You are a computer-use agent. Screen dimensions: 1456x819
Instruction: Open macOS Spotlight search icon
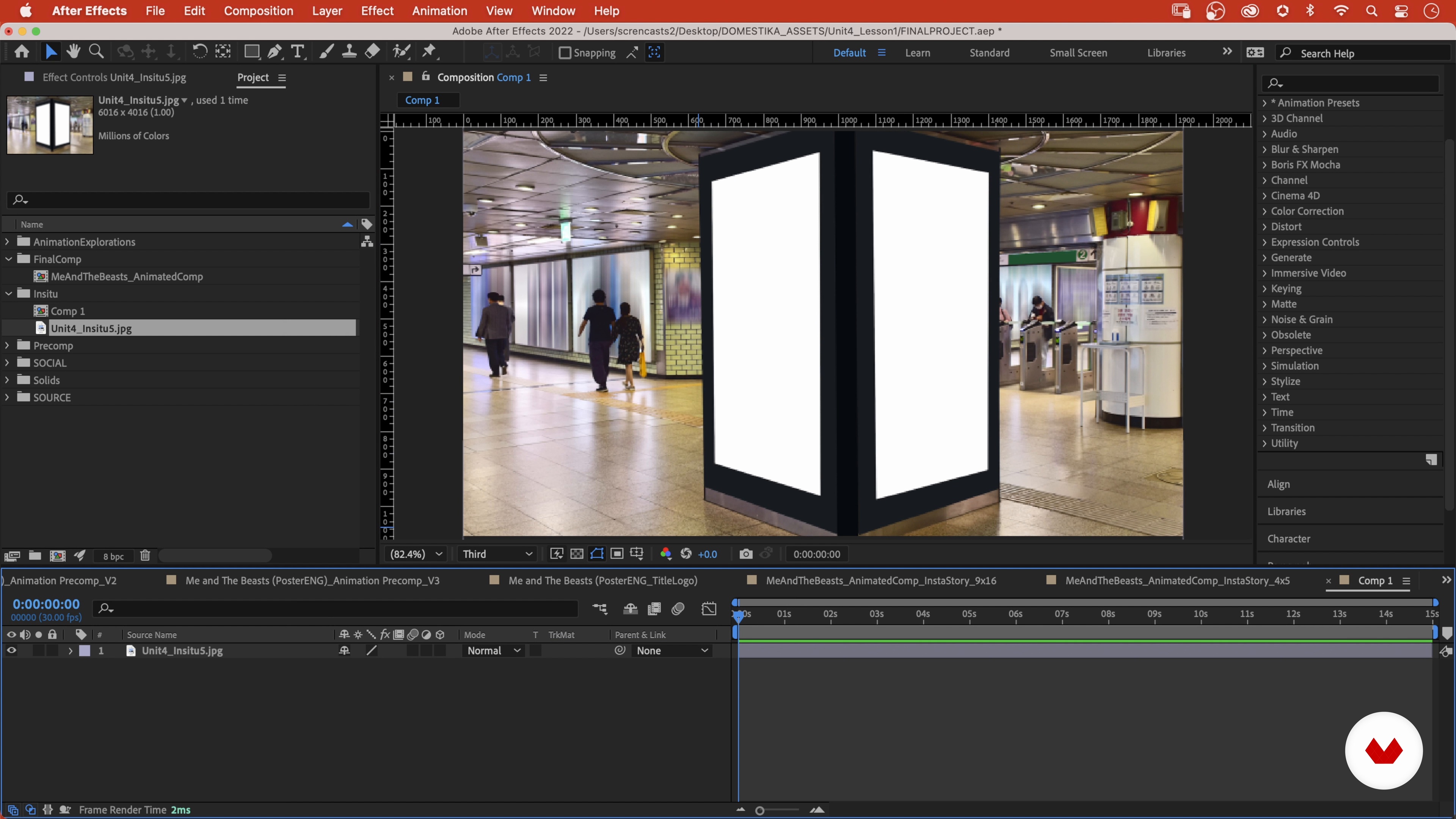tap(1371, 11)
